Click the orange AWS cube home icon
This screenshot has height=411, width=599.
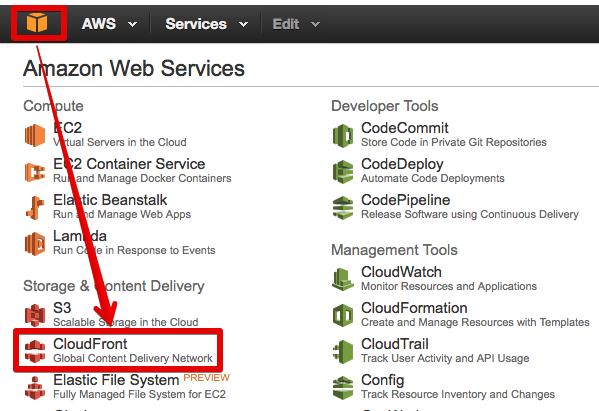click(37, 23)
